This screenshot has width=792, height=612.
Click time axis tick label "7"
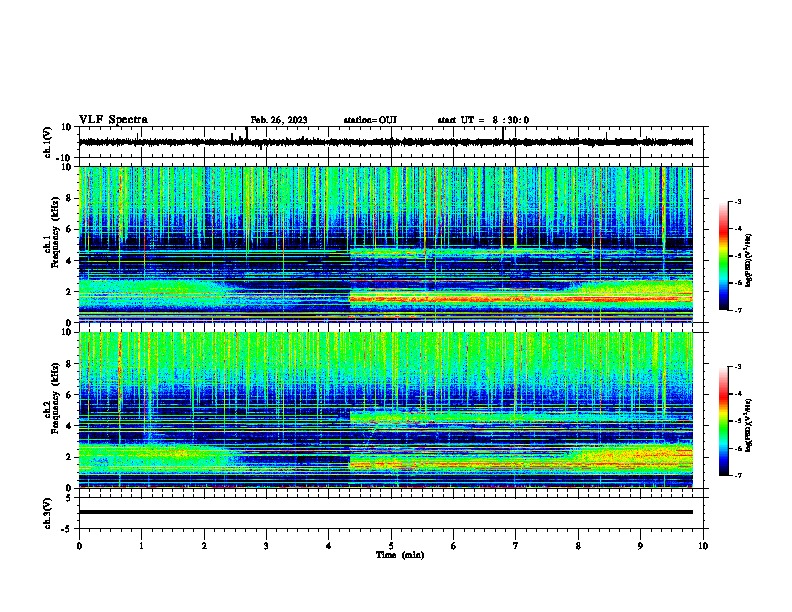click(x=516, y=546)
